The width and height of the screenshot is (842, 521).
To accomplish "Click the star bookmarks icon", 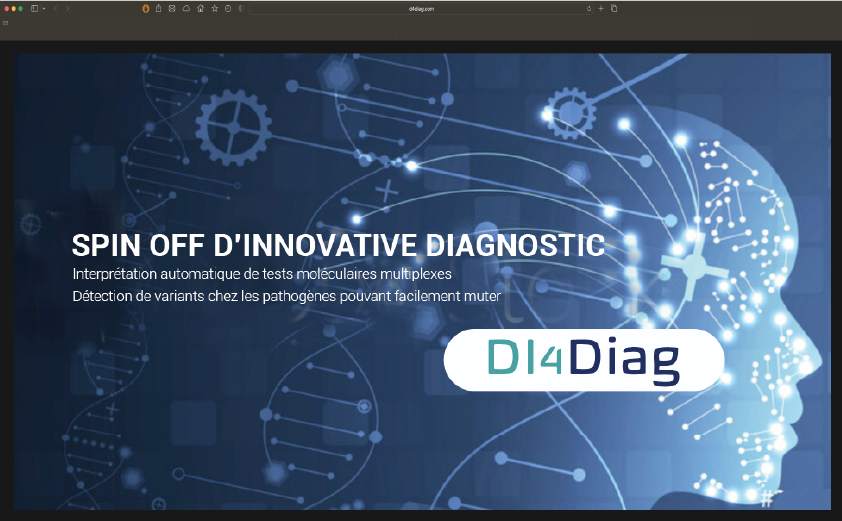I will click(x=215, y=8).
